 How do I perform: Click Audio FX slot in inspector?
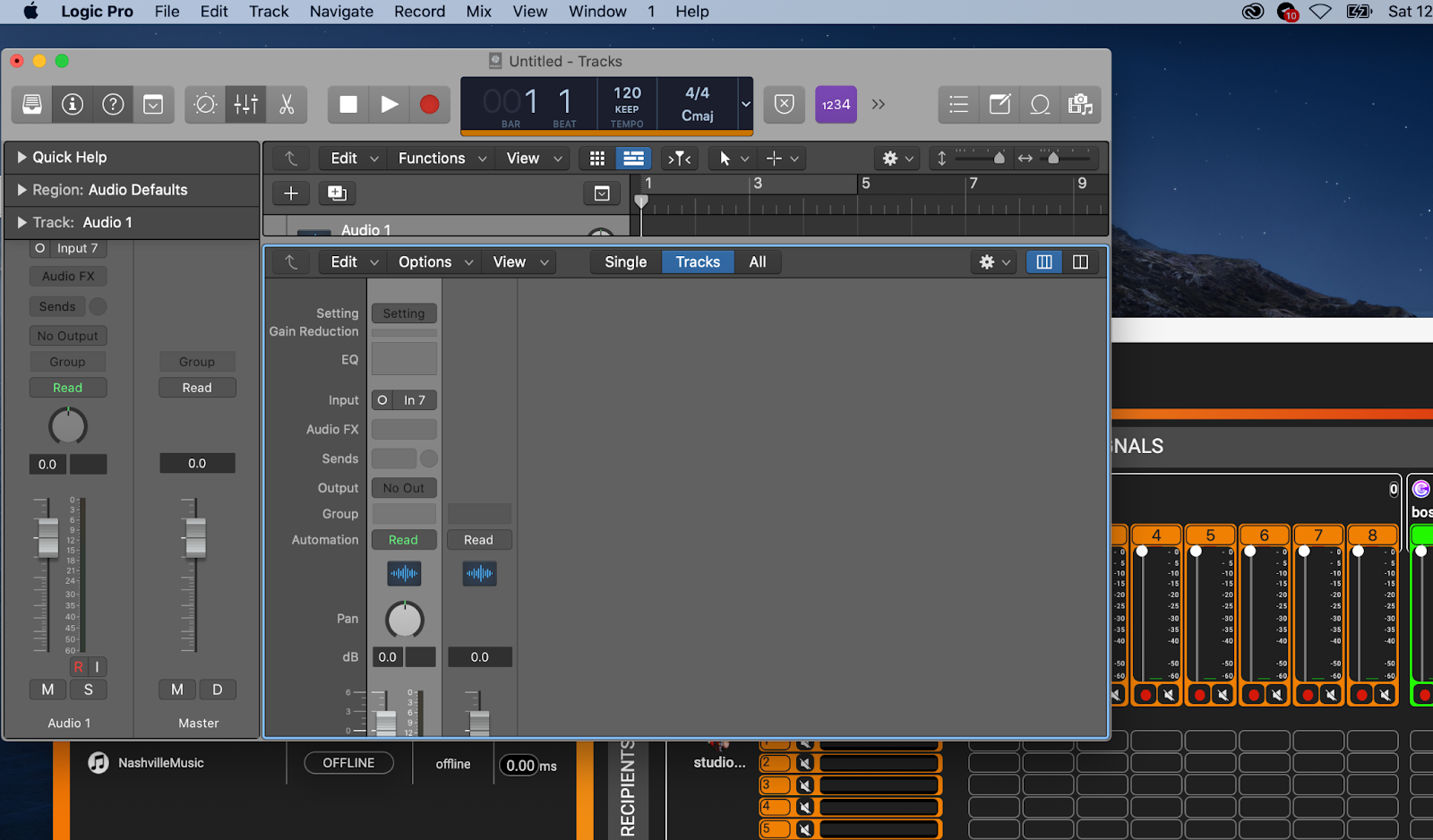(x=68, y=277)
